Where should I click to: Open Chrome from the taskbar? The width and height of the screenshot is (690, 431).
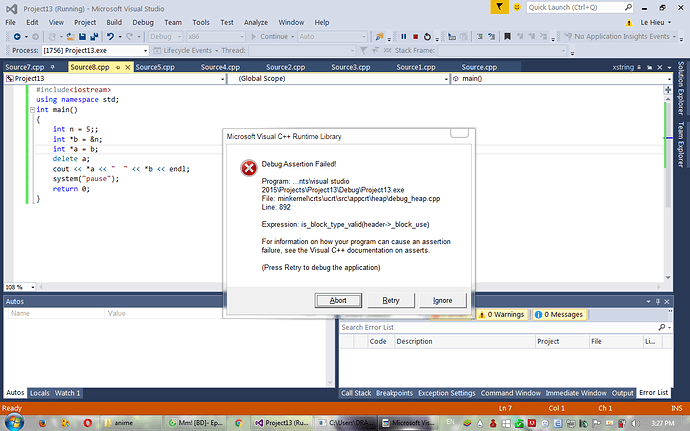(x=239, y=423)
